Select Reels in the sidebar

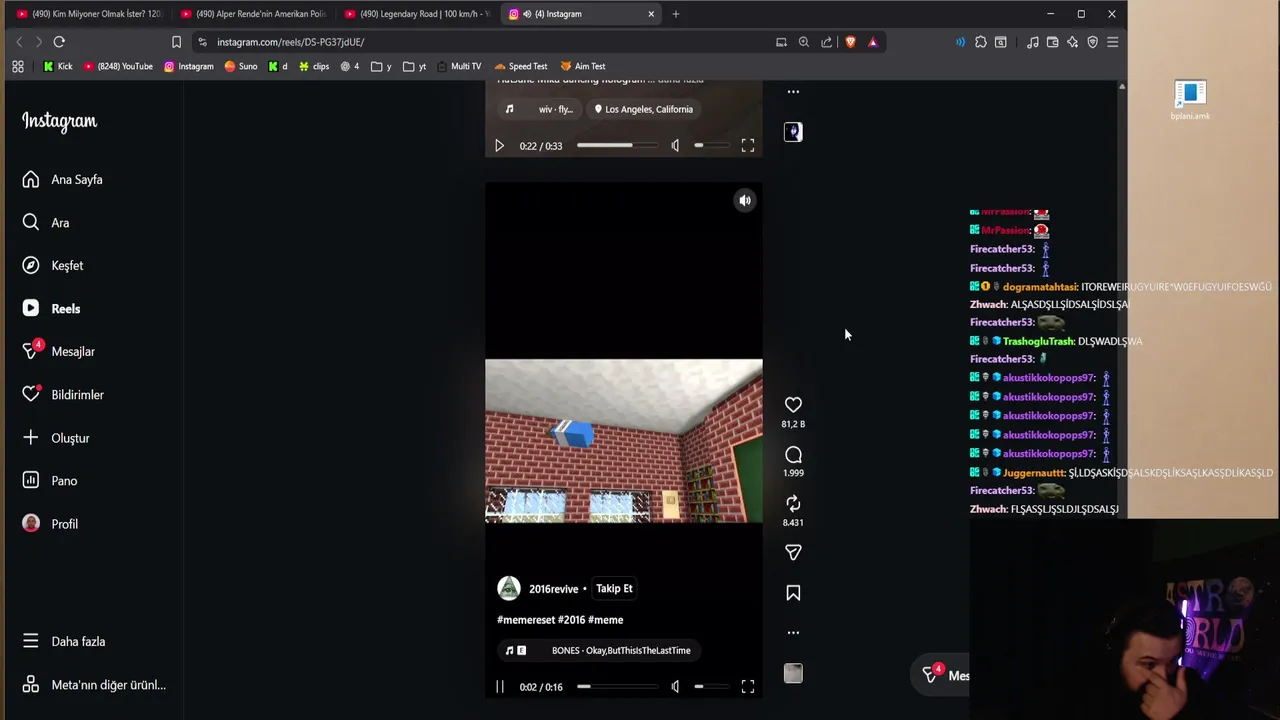tap(51, 309)
